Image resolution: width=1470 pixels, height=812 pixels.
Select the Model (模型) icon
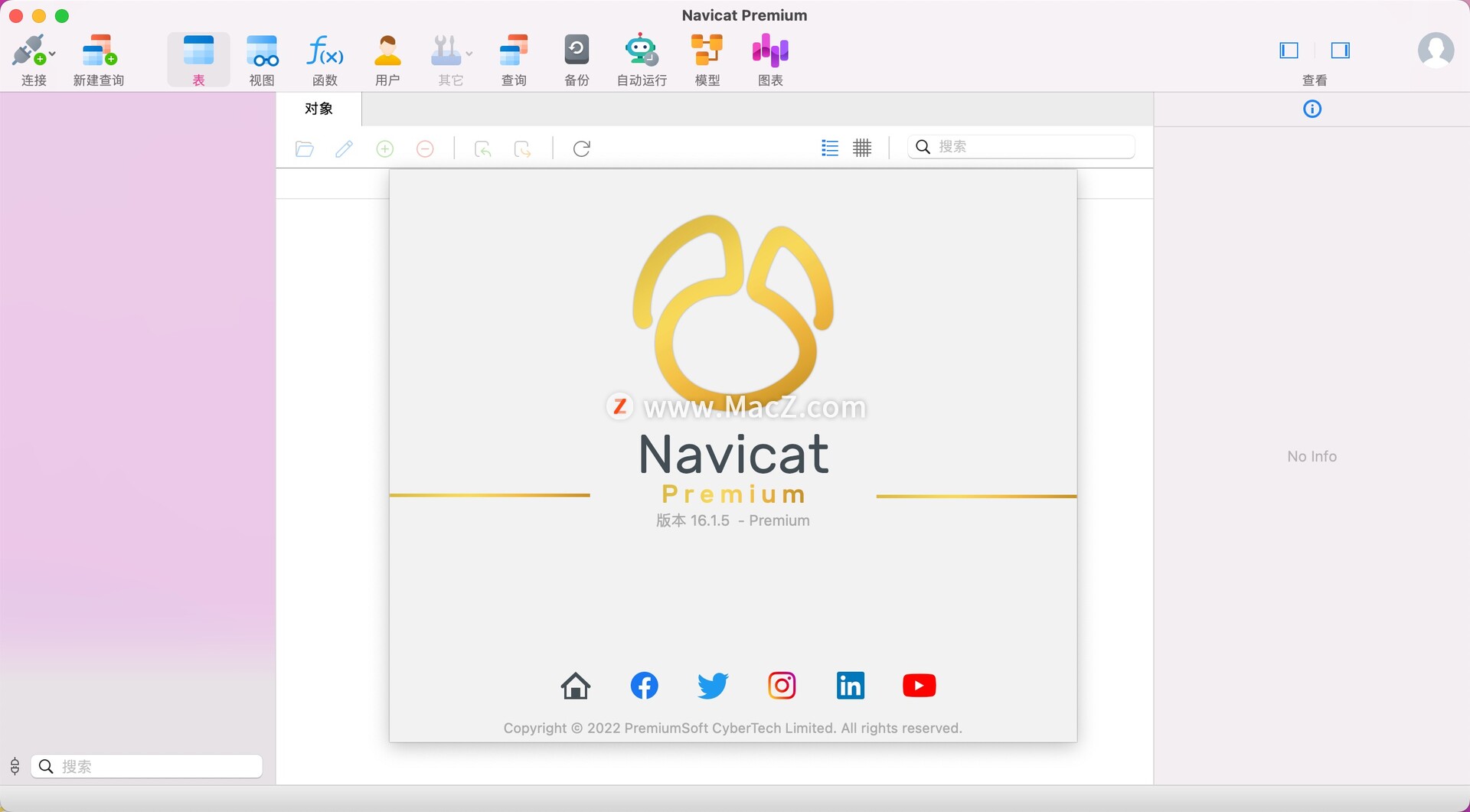tap(707, 52)
